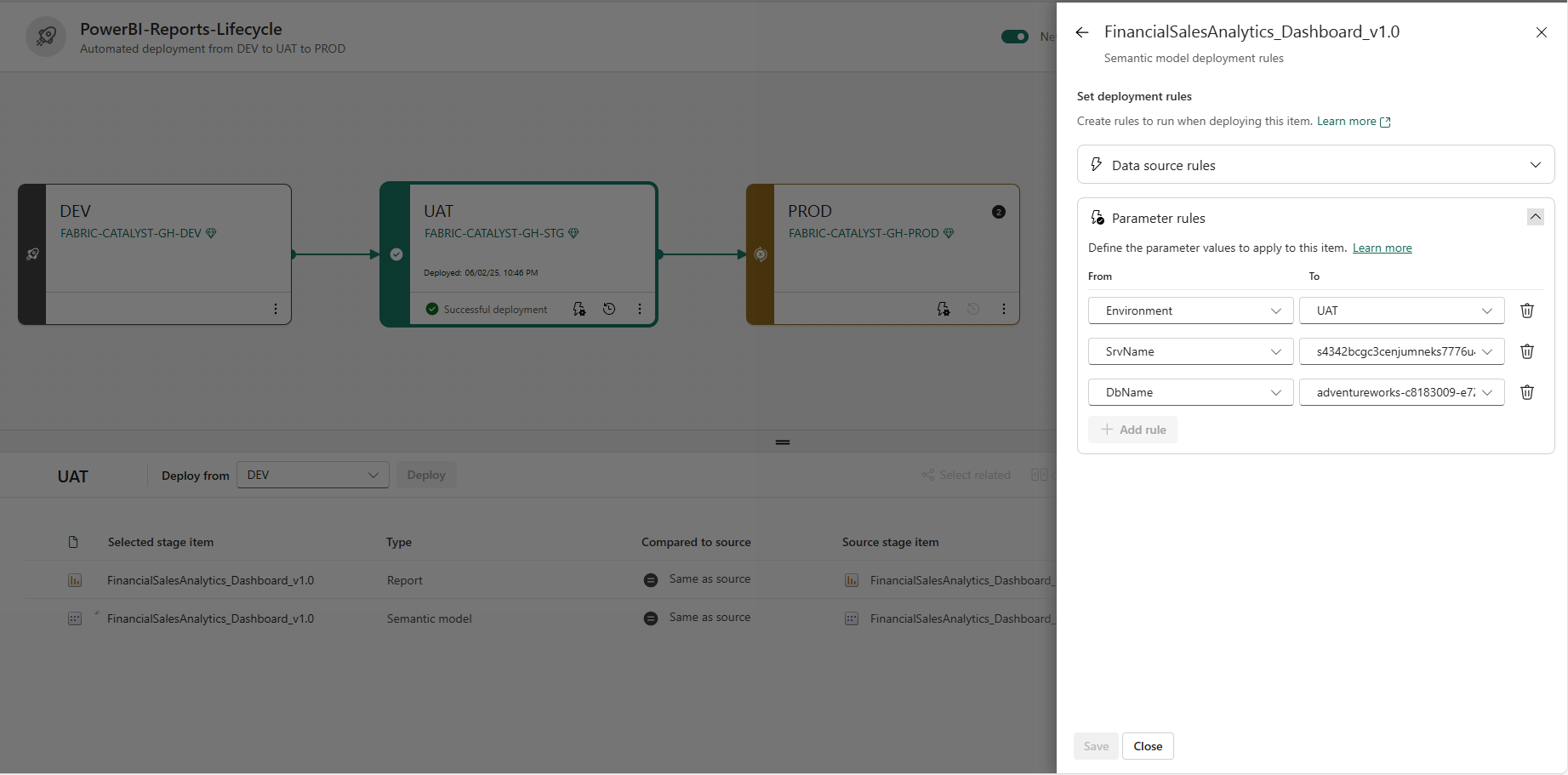Click the Deploy button
Viewport: 1568px width, 775px height.
click(426, 475)
